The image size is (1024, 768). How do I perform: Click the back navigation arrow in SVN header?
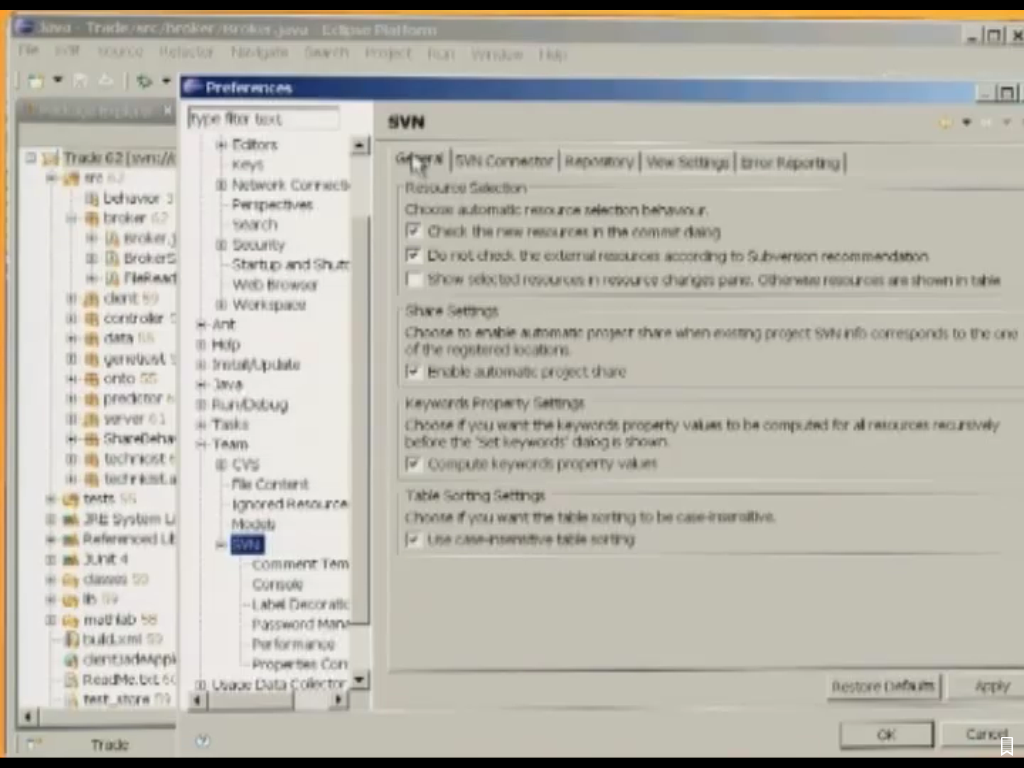click(945, 122)
